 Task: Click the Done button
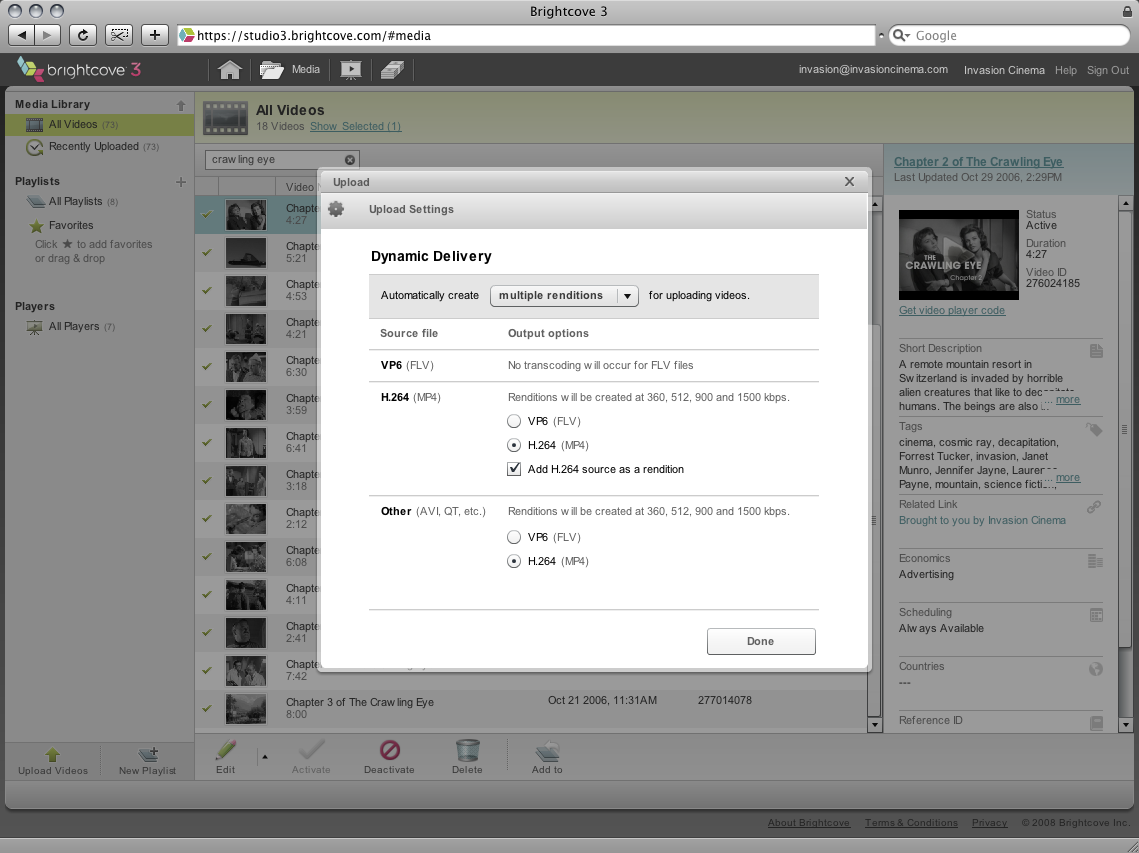point(760,641)
